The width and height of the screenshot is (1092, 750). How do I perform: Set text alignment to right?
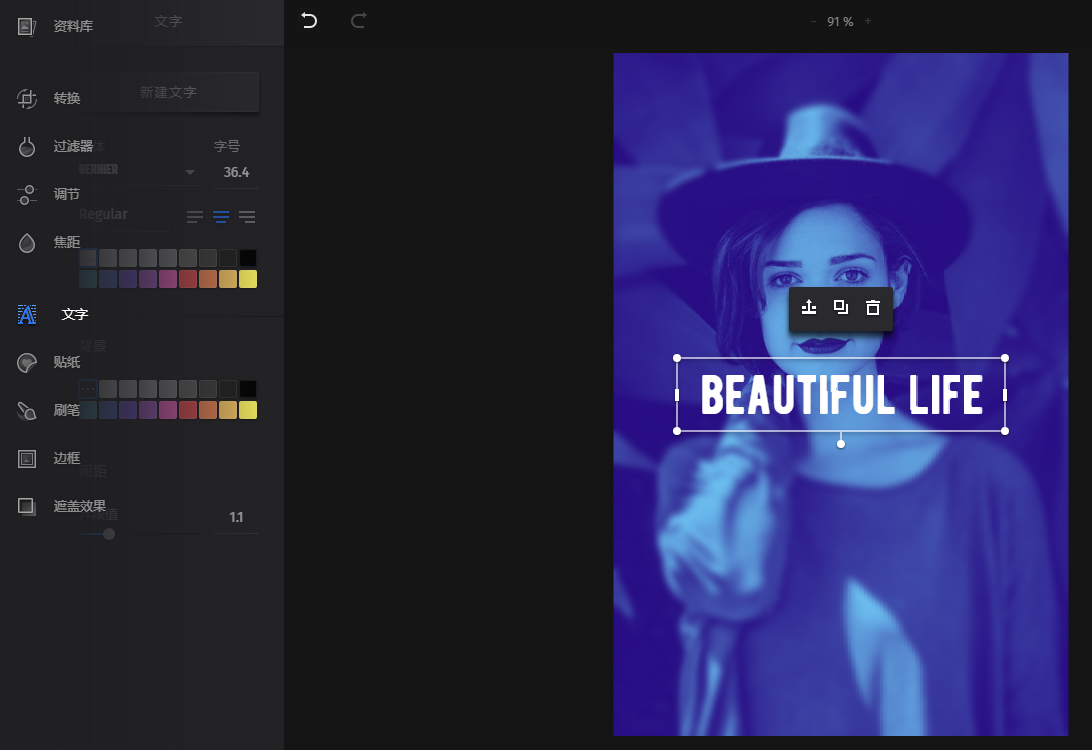pyautogui.click(x=247, y=217)
